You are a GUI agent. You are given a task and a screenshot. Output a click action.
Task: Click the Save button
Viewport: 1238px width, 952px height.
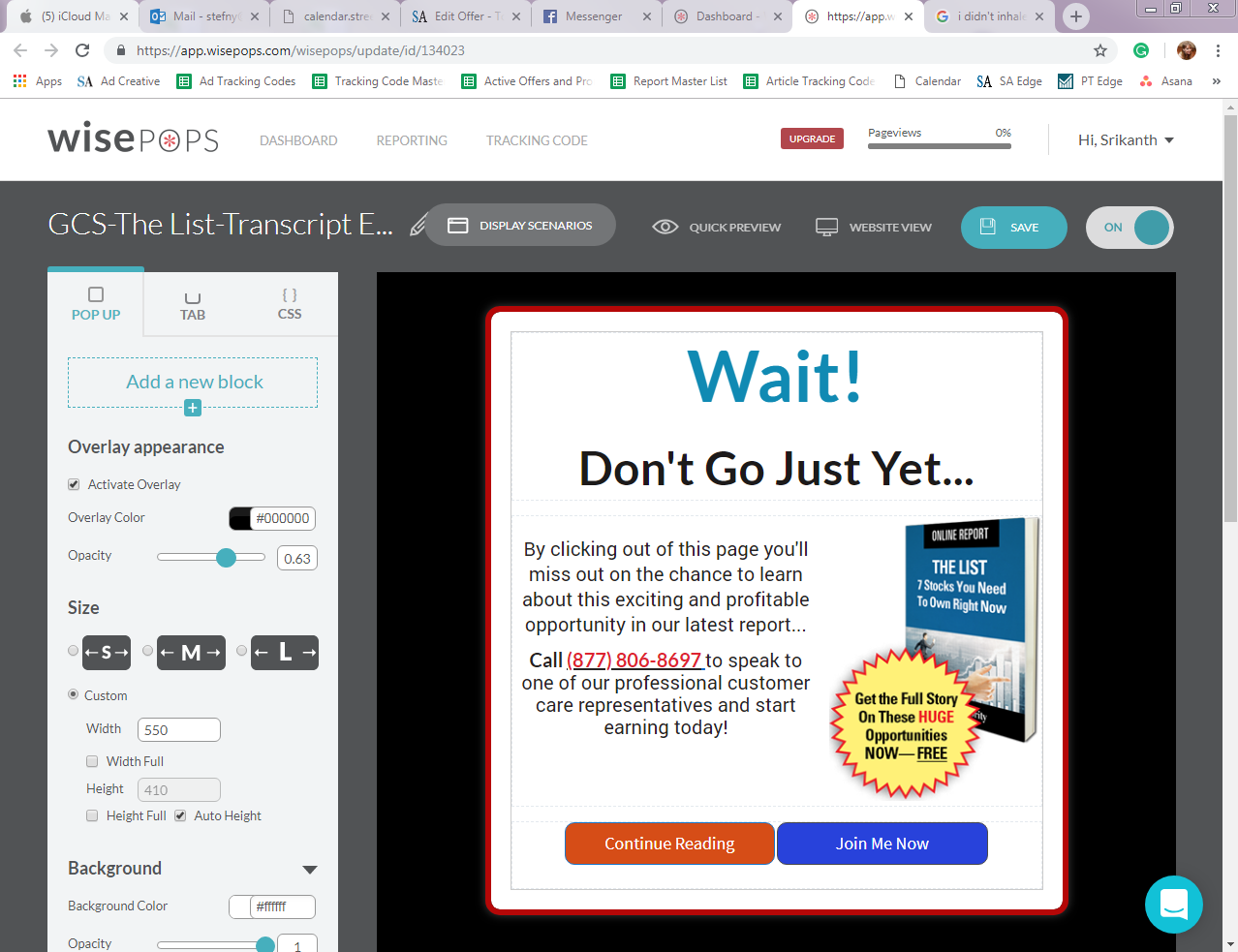[x=1013, y=228]
